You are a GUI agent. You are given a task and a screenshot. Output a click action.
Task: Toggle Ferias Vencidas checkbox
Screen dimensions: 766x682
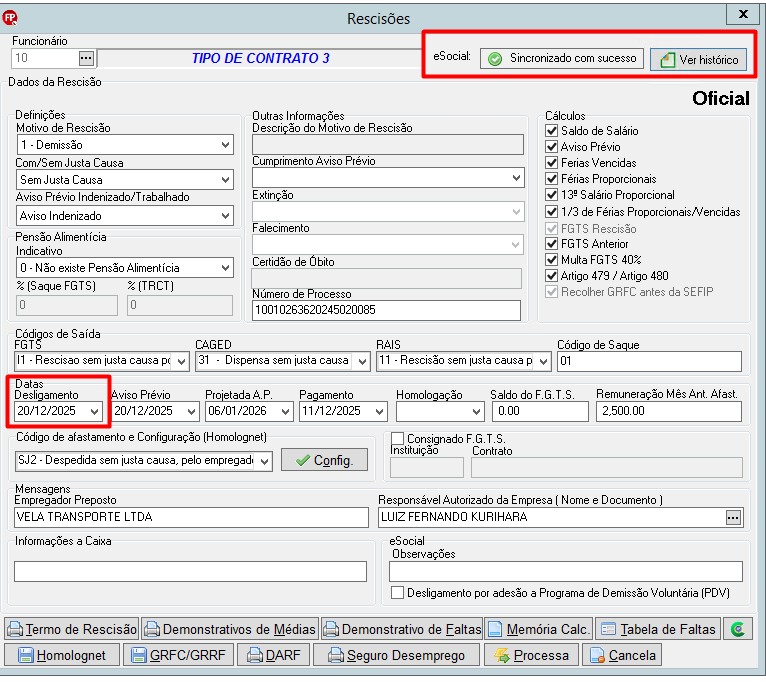[552, 163]
